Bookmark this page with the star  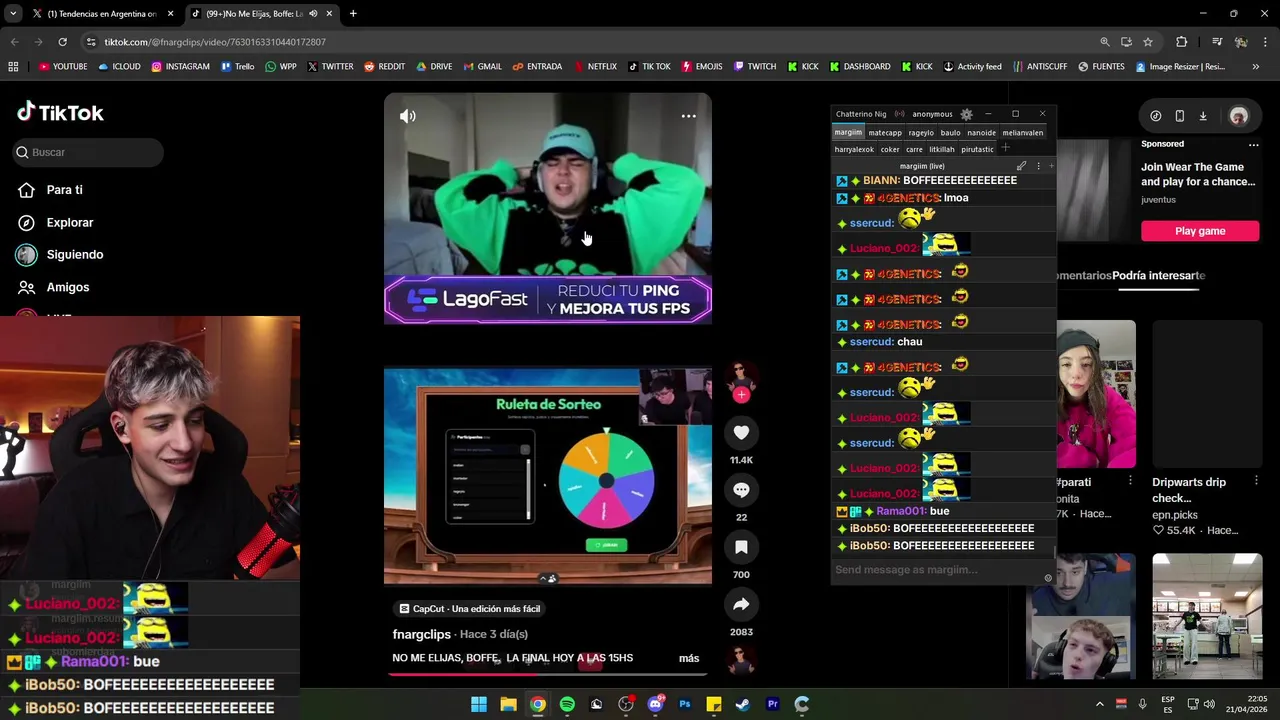click(x=1148, y=42)
